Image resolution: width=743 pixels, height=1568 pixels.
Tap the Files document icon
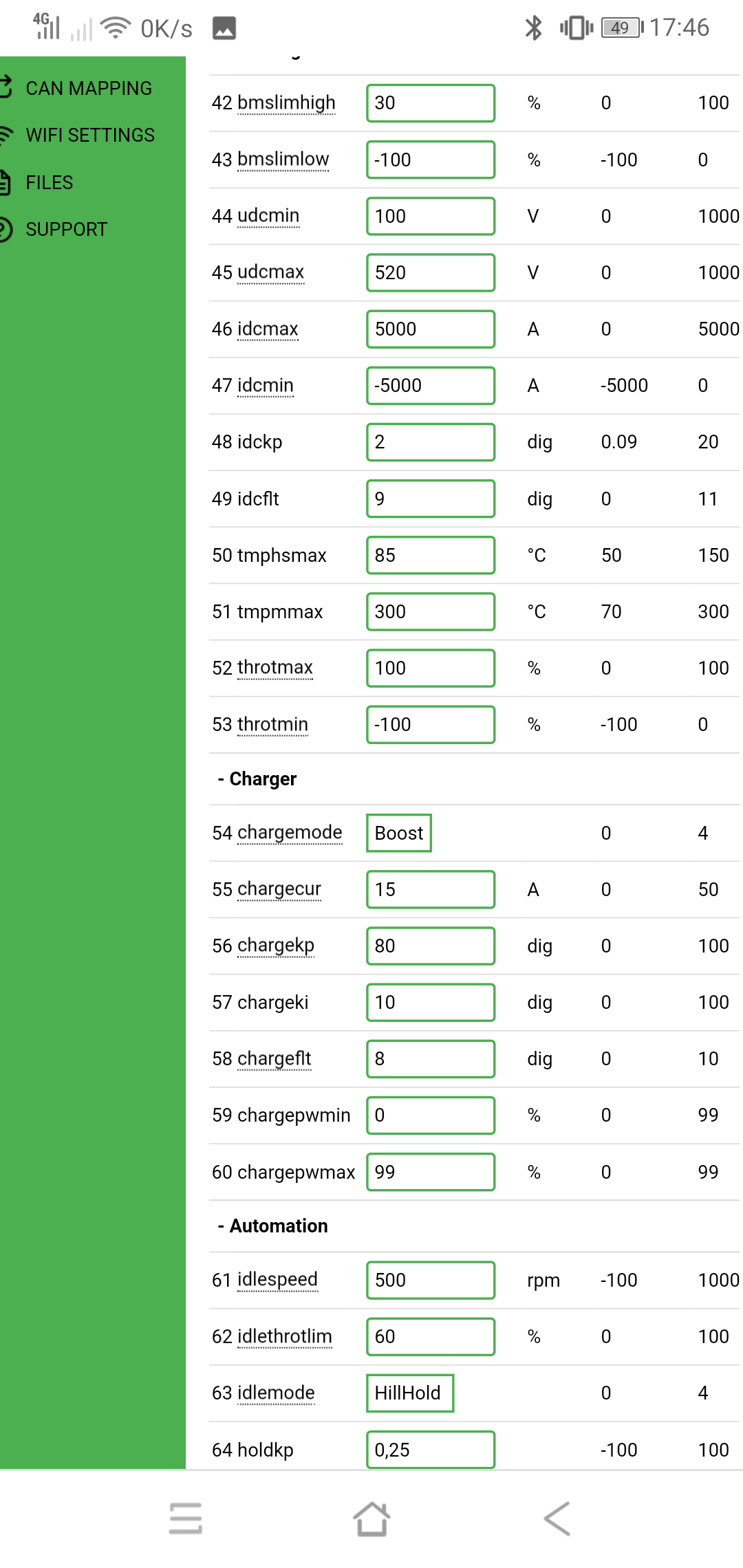(x=6, y=182)
